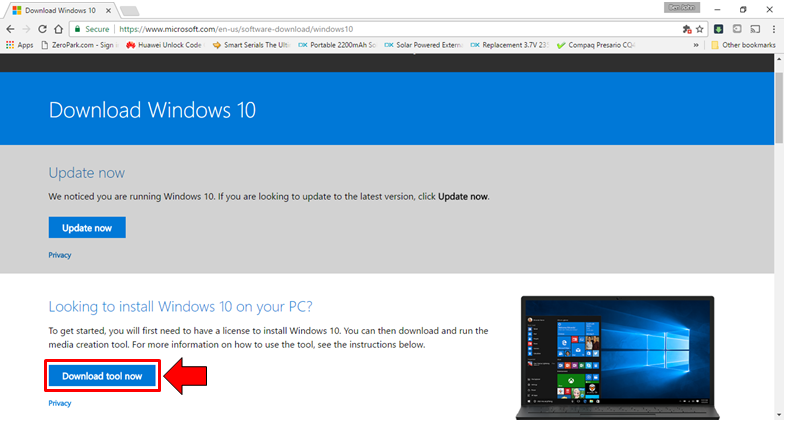Open the Privacy link under Update now

click(x=60, y=255)
